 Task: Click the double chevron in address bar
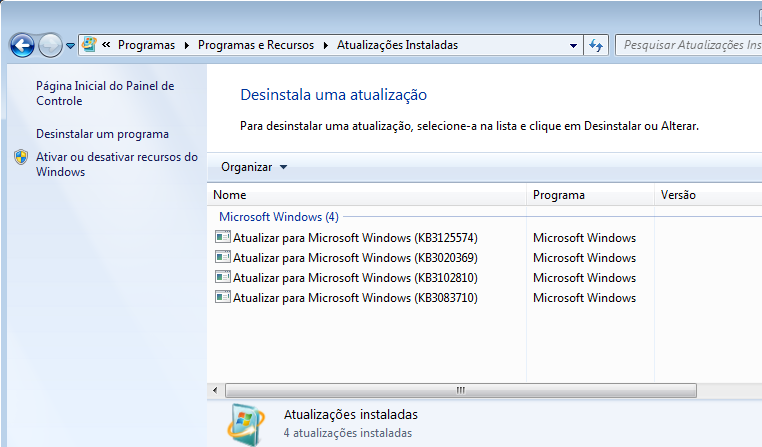[x=106, y=45]
